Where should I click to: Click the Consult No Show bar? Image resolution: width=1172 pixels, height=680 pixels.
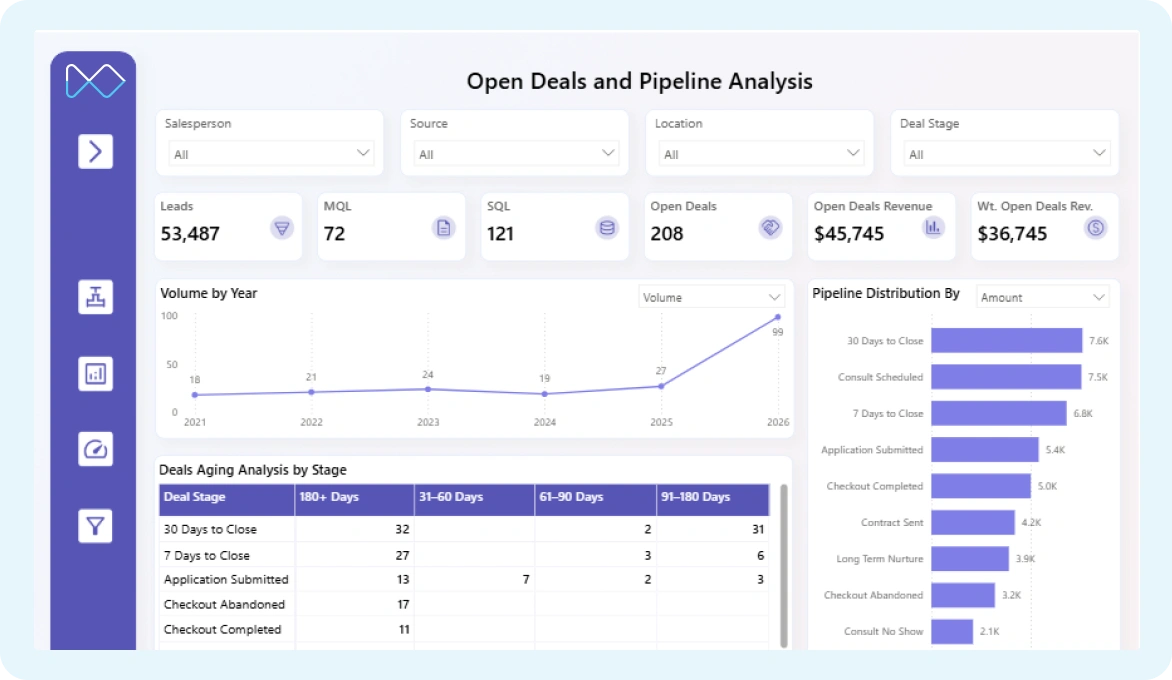point(952,631)
